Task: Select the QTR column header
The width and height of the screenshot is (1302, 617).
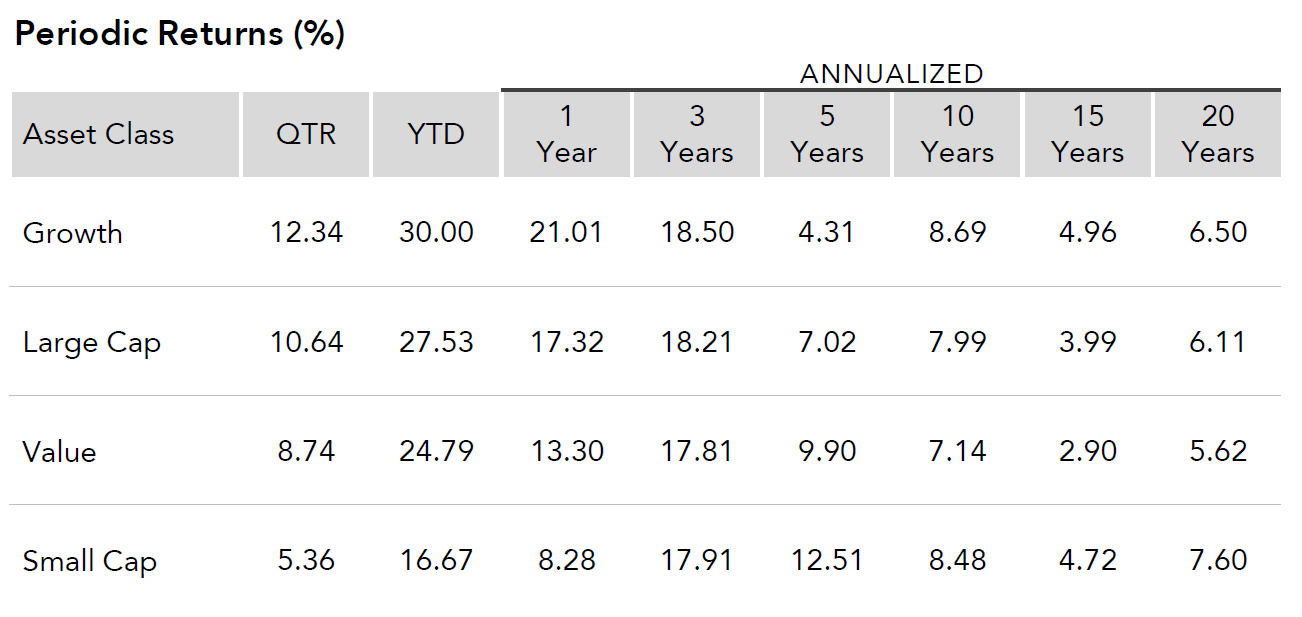Action: click(x=306, y=135)
